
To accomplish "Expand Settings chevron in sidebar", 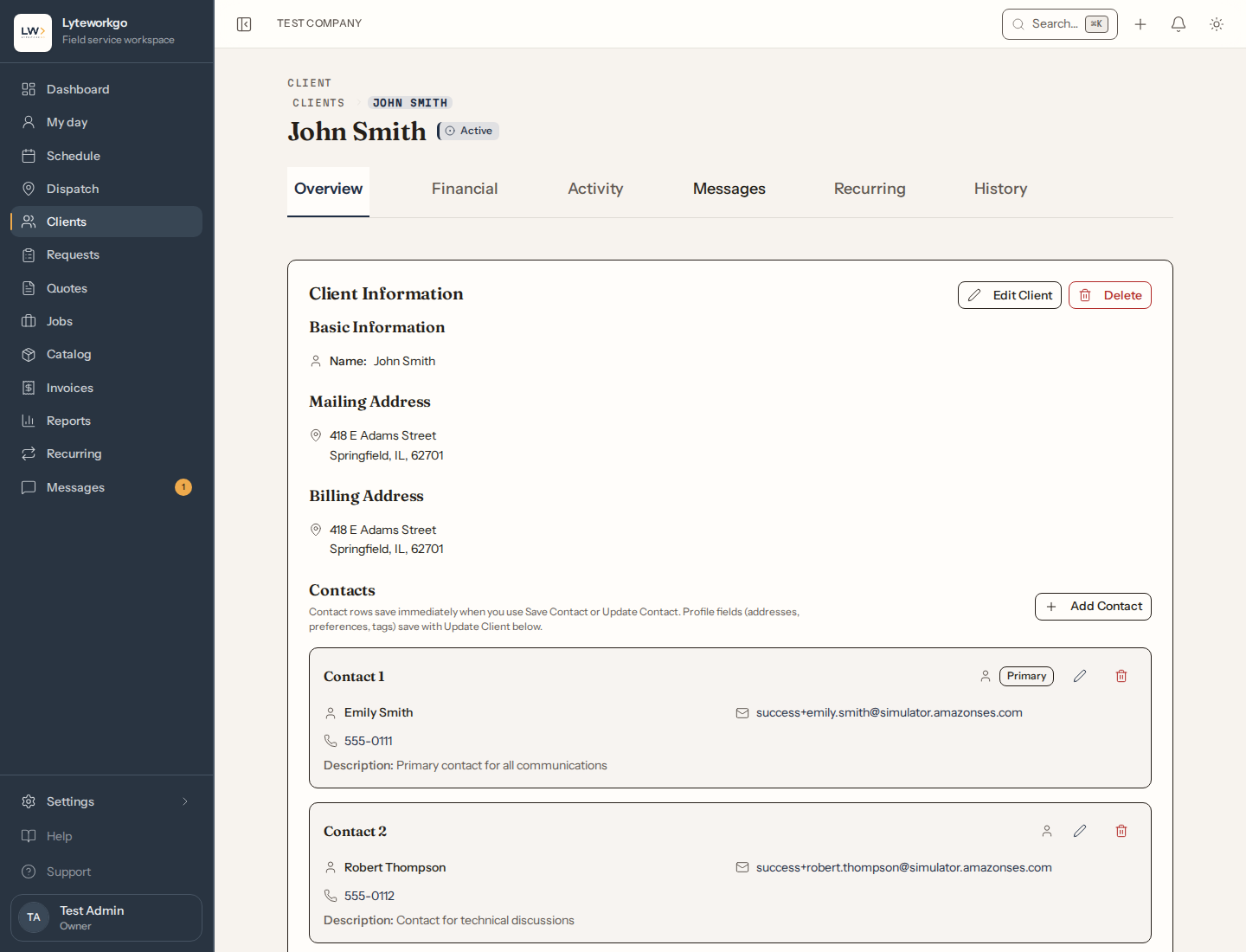I will pos(185,801).
